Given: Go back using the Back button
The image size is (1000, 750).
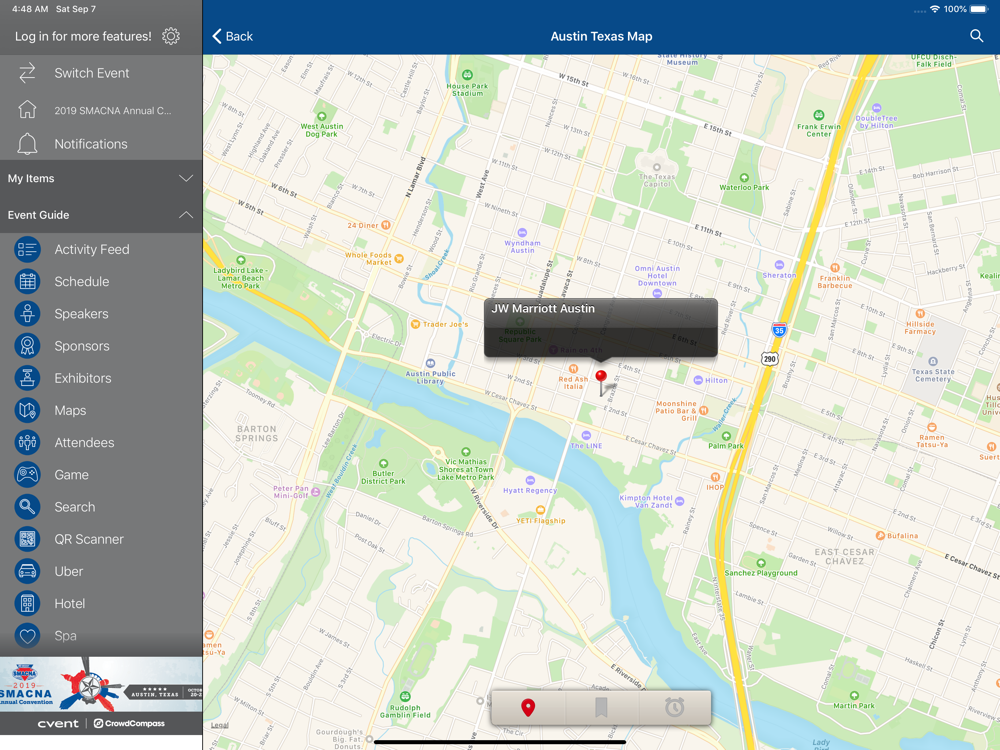Looking at the screenshot, I should pos(232,36).
